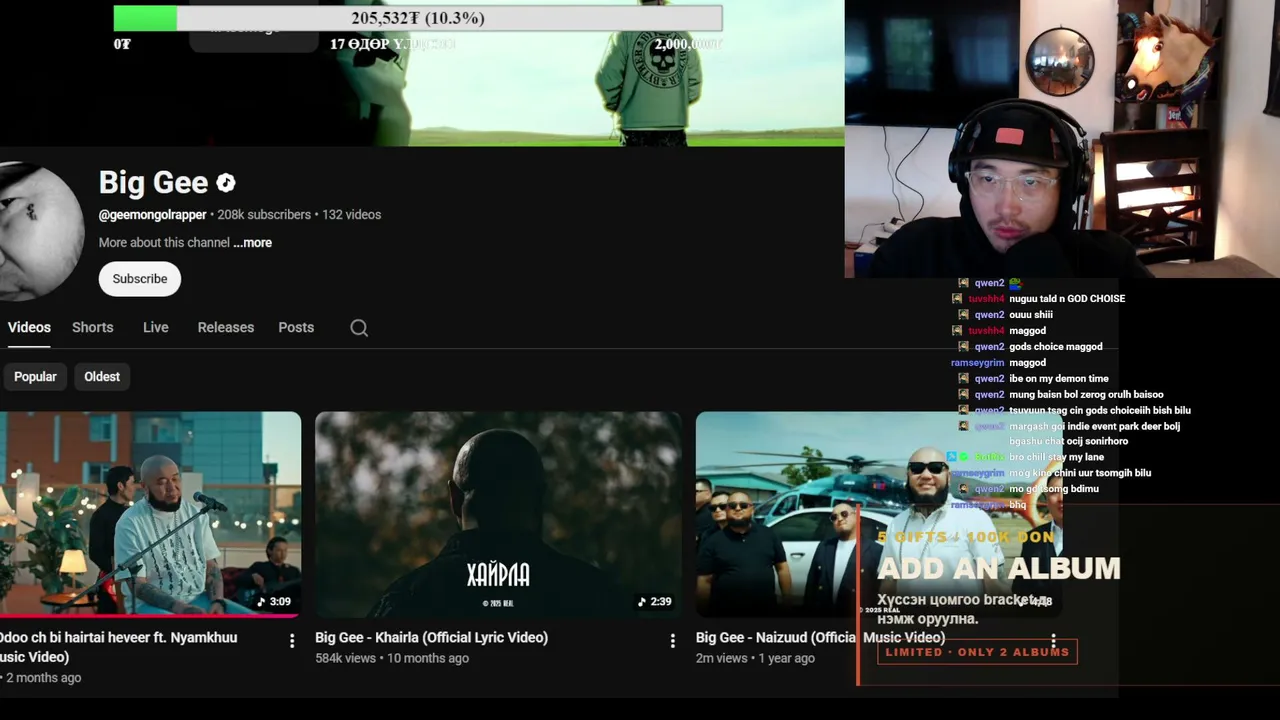Click the 3:09 duration badge
This screenshot has height=720, width=1280.
[274, 601]
